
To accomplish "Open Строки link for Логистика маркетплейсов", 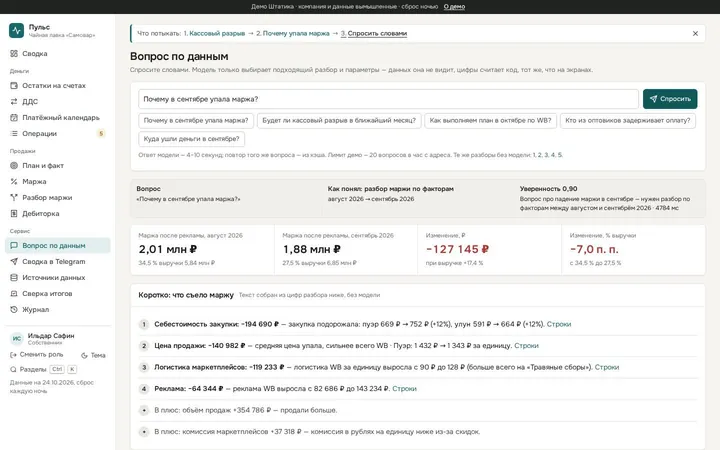I will [607, 367].
